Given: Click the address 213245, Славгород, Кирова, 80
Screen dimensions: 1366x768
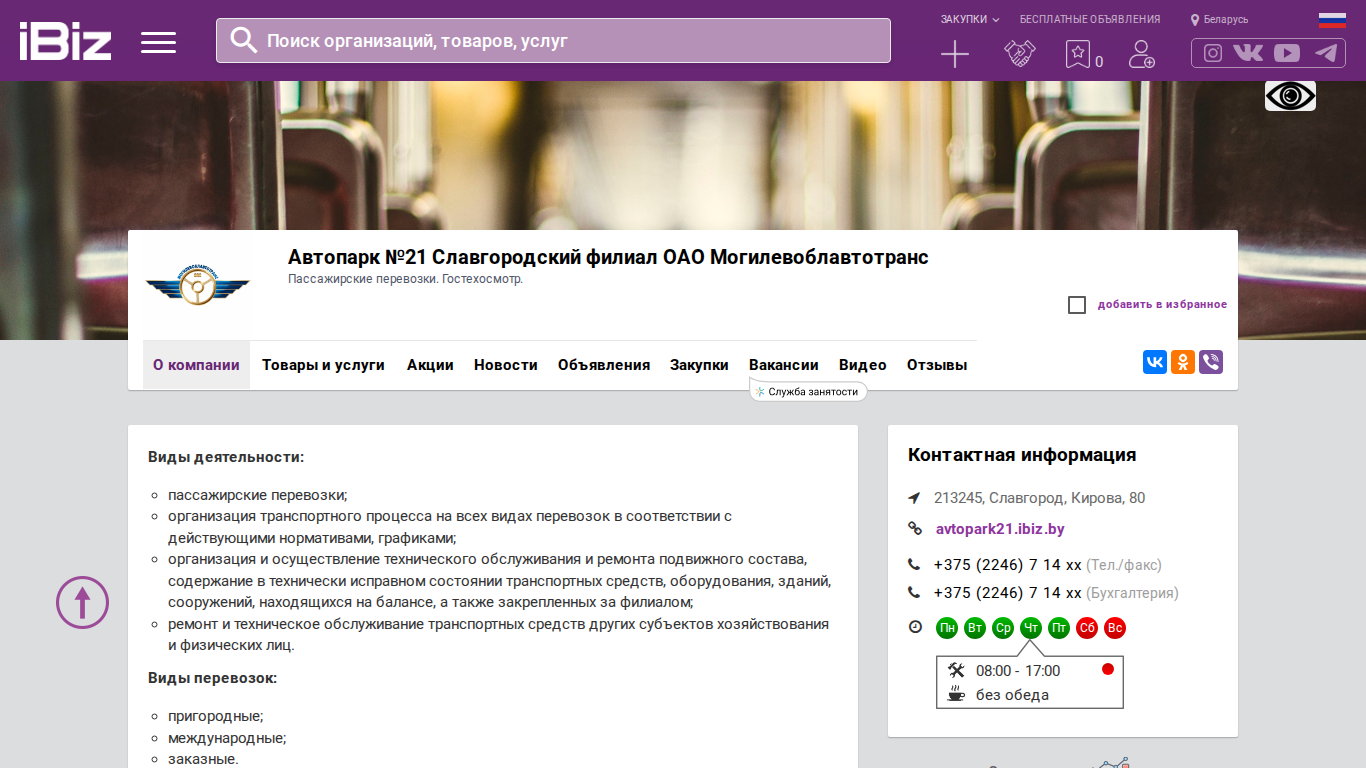Looking at the screenshot, I should point(1040,498).
